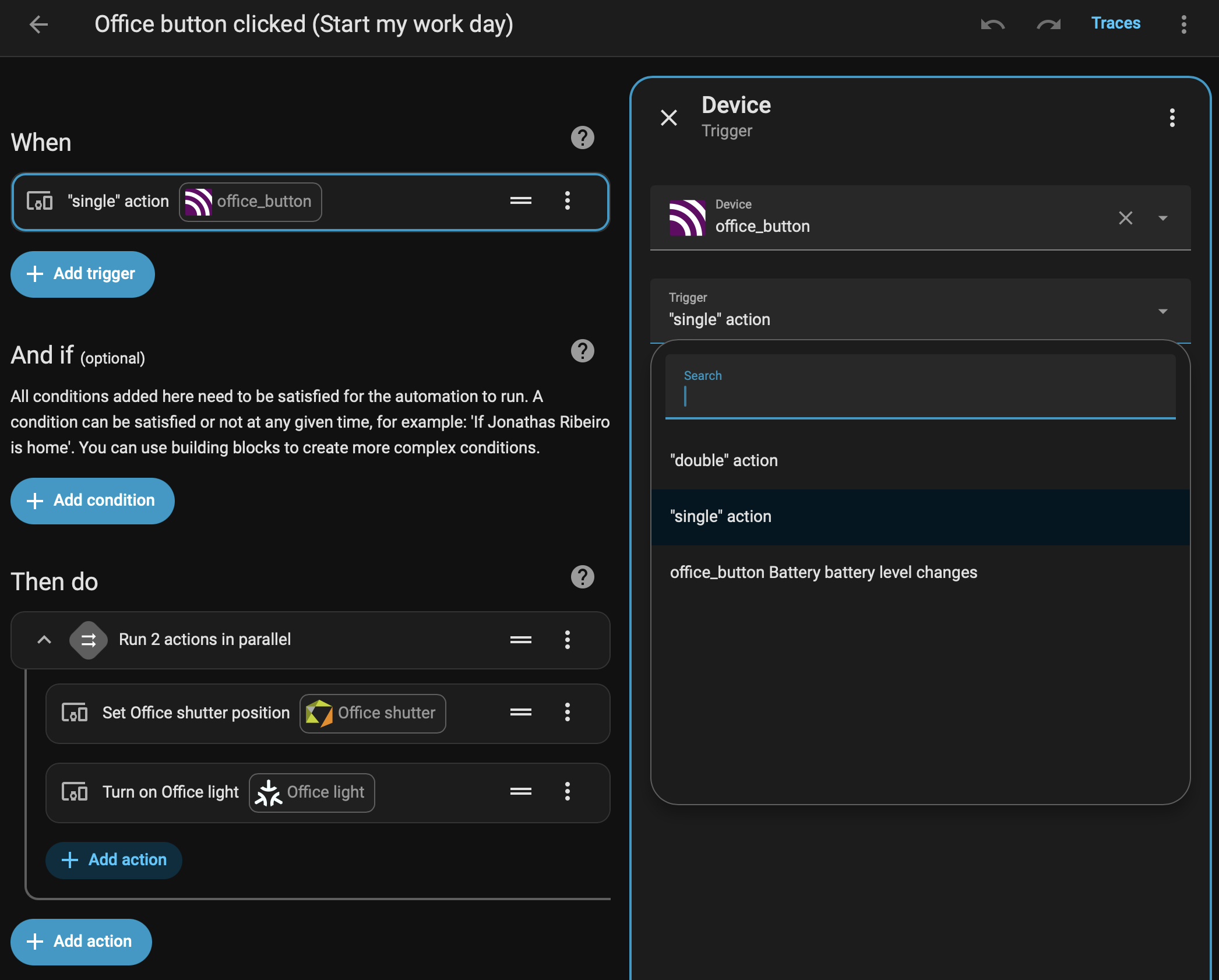Click the redo icon in the toolbar
Image resolution: width=1219 pixels, height=980 pixels.
(x=1048, y=24)
